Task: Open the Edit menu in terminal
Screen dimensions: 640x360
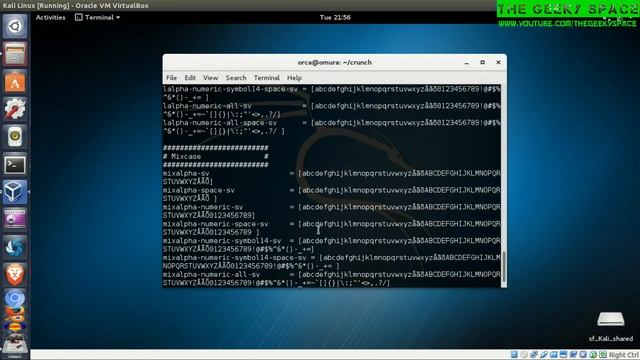Action: [190, 78]
